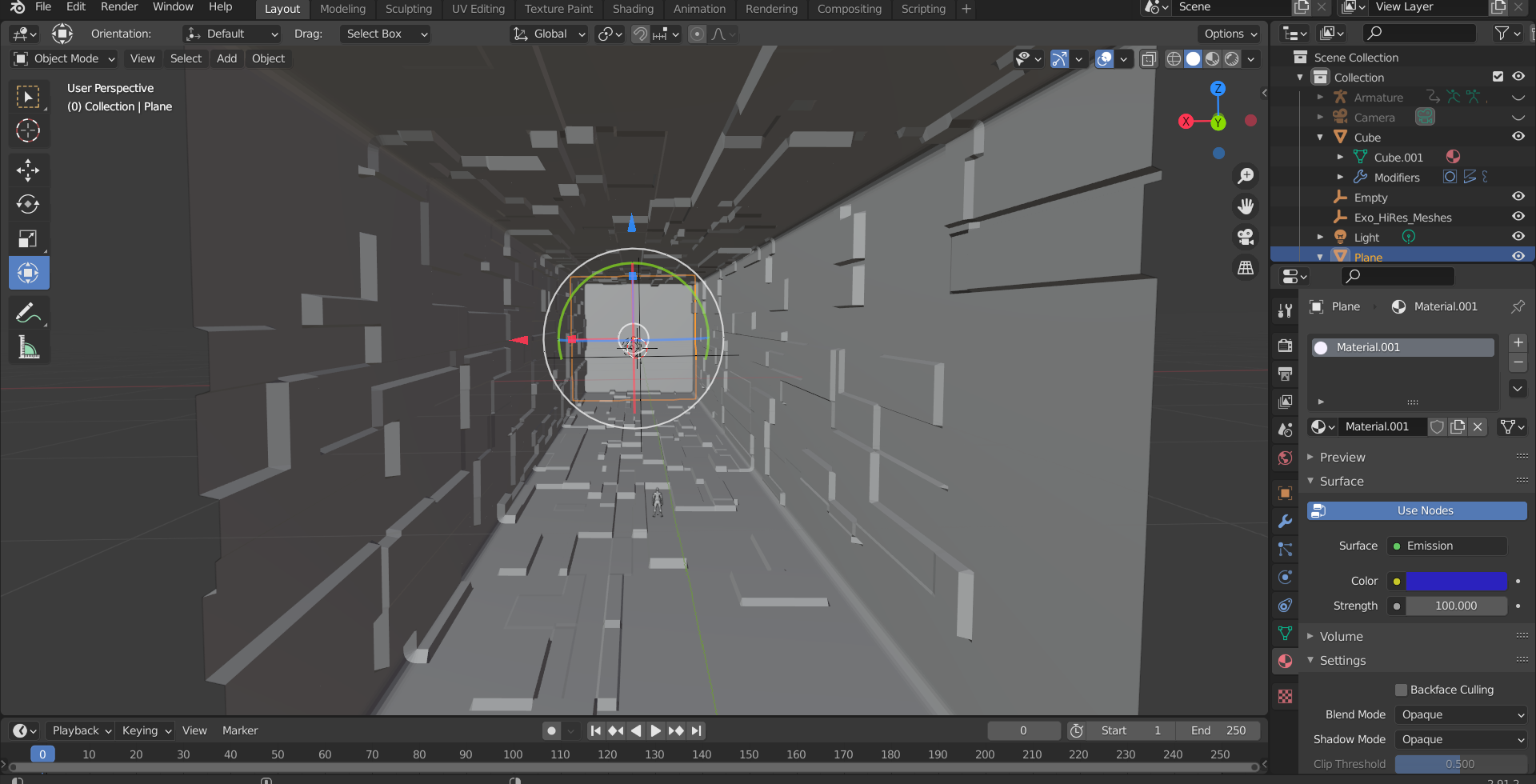
Task: Open the Add menu in viewport header
Action: pyautogui.click(x=226, y=58)
